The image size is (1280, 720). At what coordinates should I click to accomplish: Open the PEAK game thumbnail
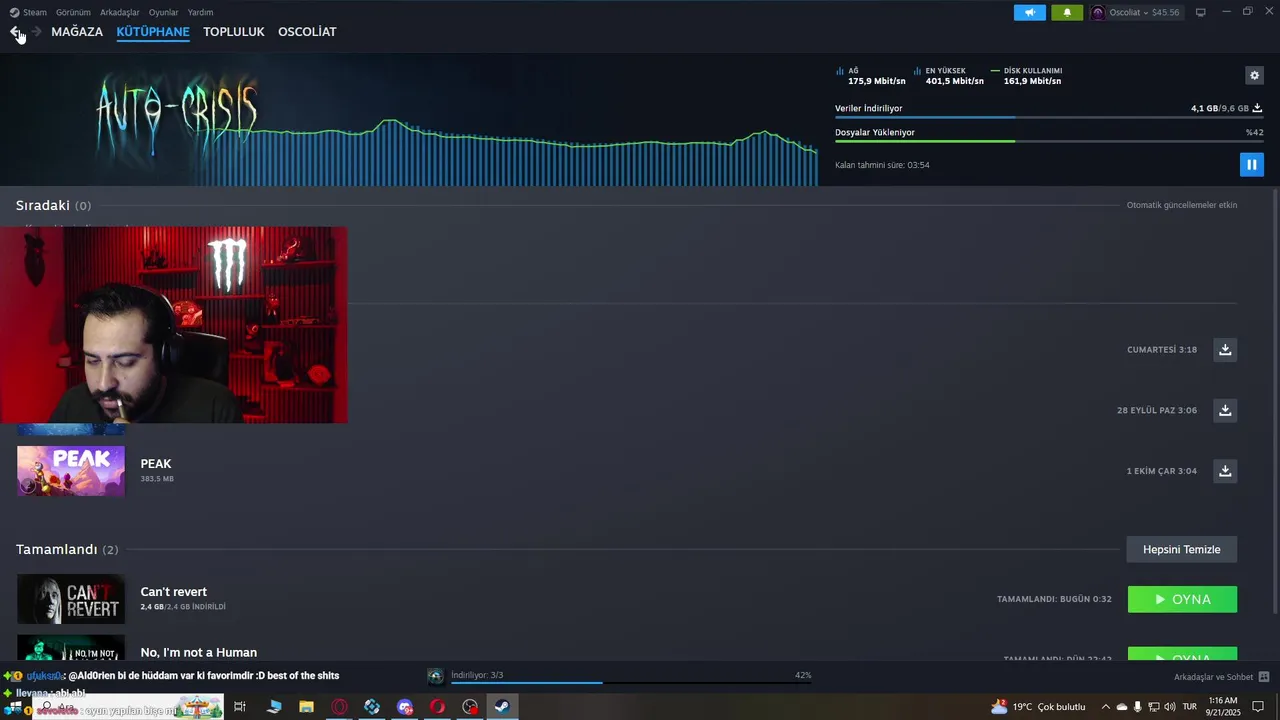tap(71, 470)
